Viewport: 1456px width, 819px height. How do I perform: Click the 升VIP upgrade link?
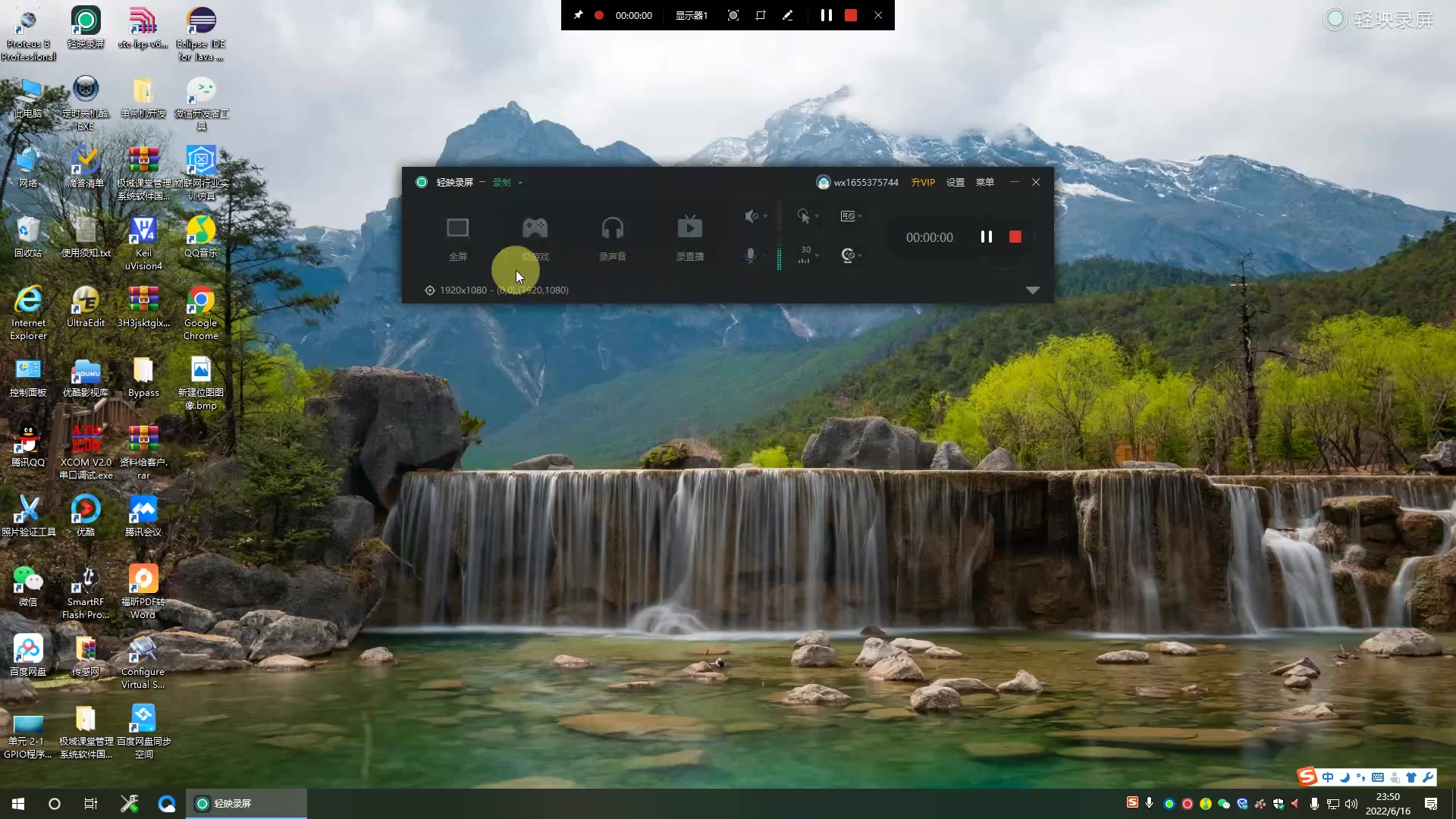pyautogui.click(x=922, y=182)
